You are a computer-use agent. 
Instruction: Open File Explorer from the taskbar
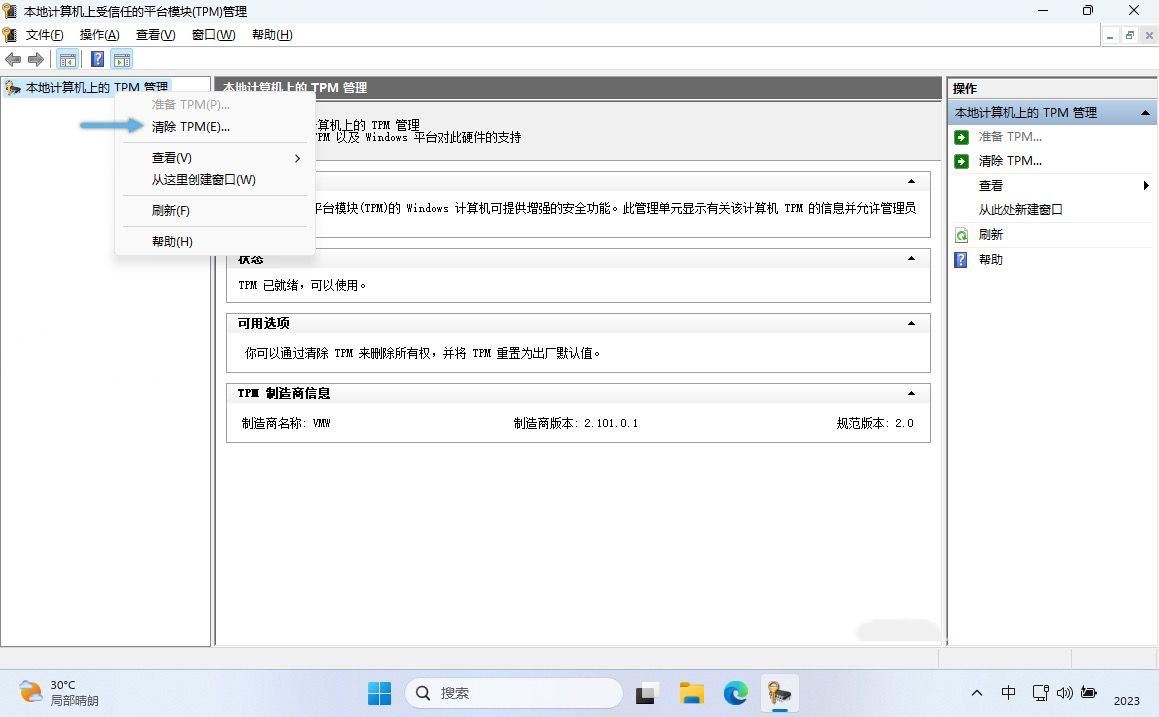pos(691,693)
